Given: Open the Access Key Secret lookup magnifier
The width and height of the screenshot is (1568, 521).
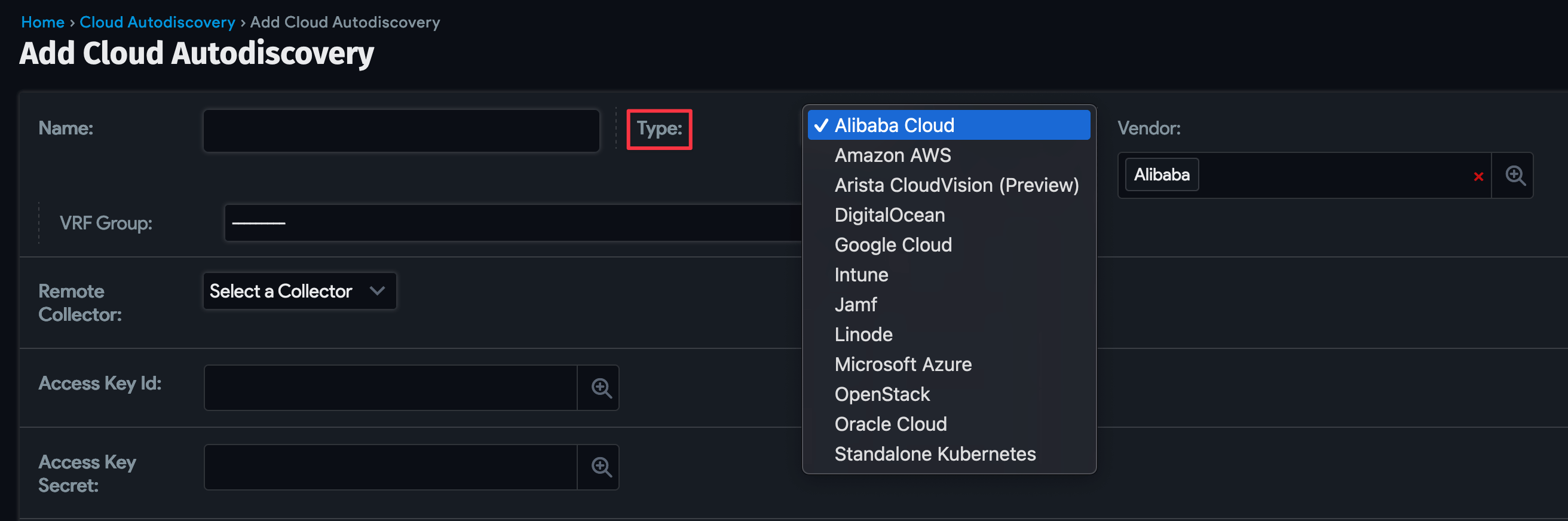Looking at the screenshot, I should tap(601, 467).
